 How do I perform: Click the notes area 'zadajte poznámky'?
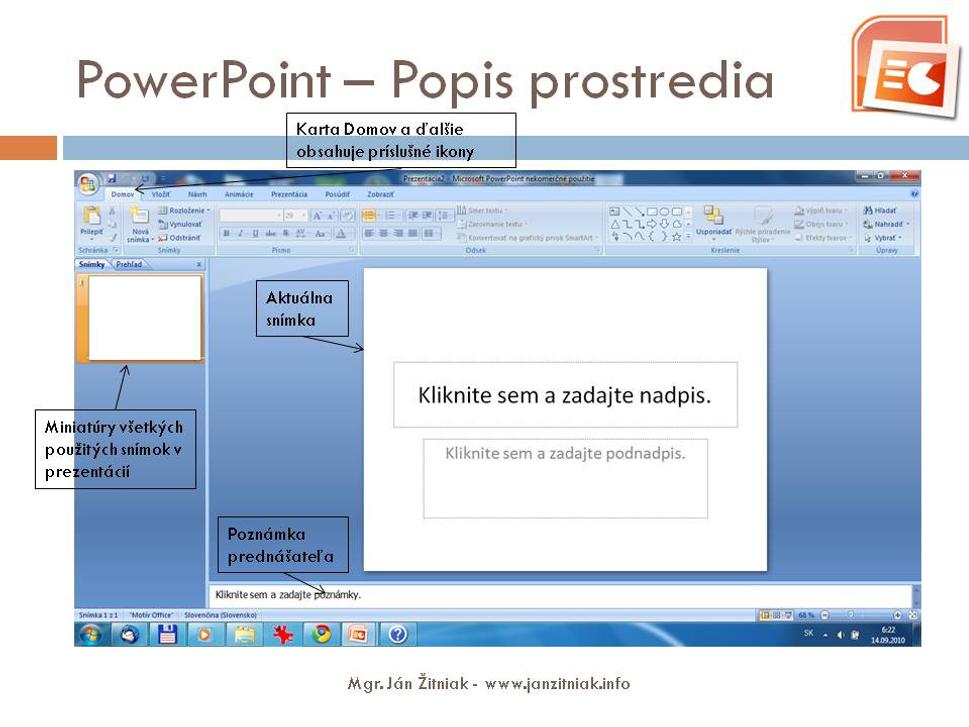click(x=560, y=595)
